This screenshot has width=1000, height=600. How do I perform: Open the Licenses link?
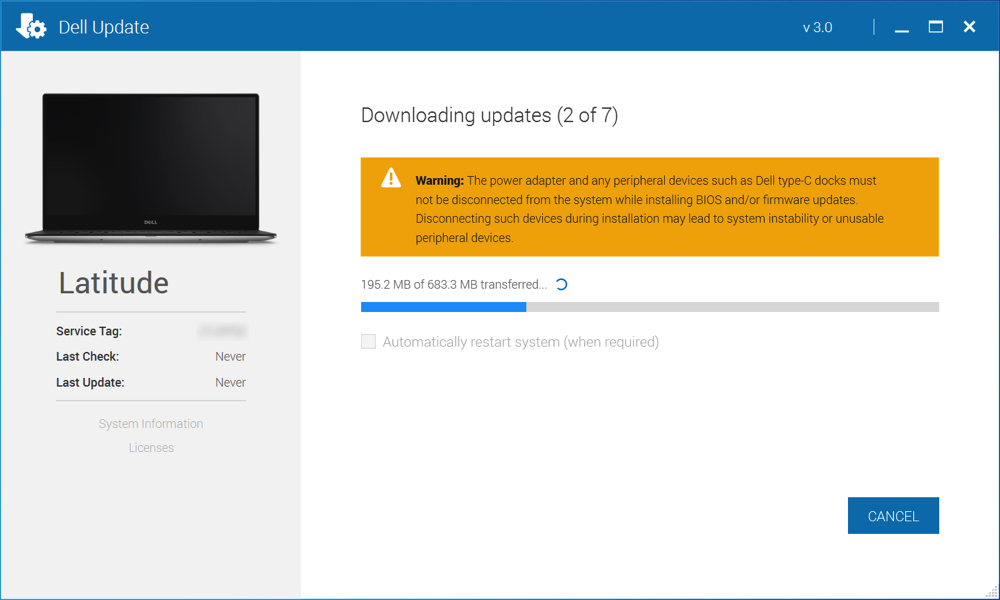click(x=151, y=448)
